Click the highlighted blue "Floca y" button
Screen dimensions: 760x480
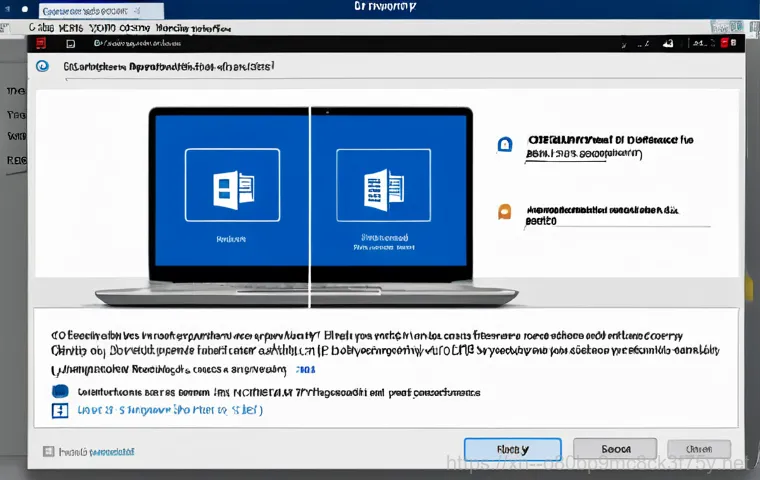[513, 449]
